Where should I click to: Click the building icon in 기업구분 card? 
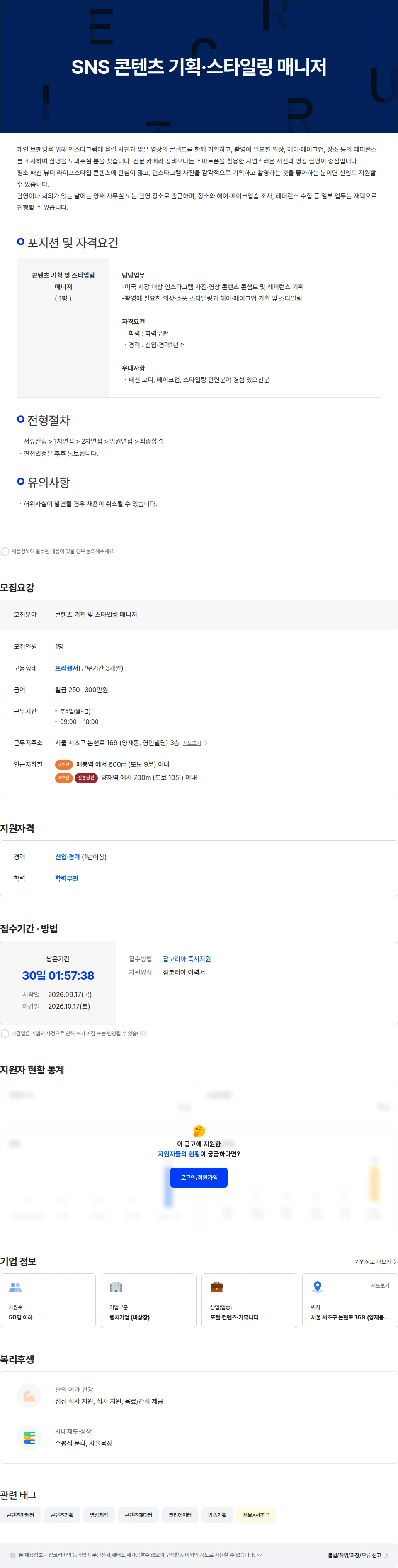tap(116, 1287)
